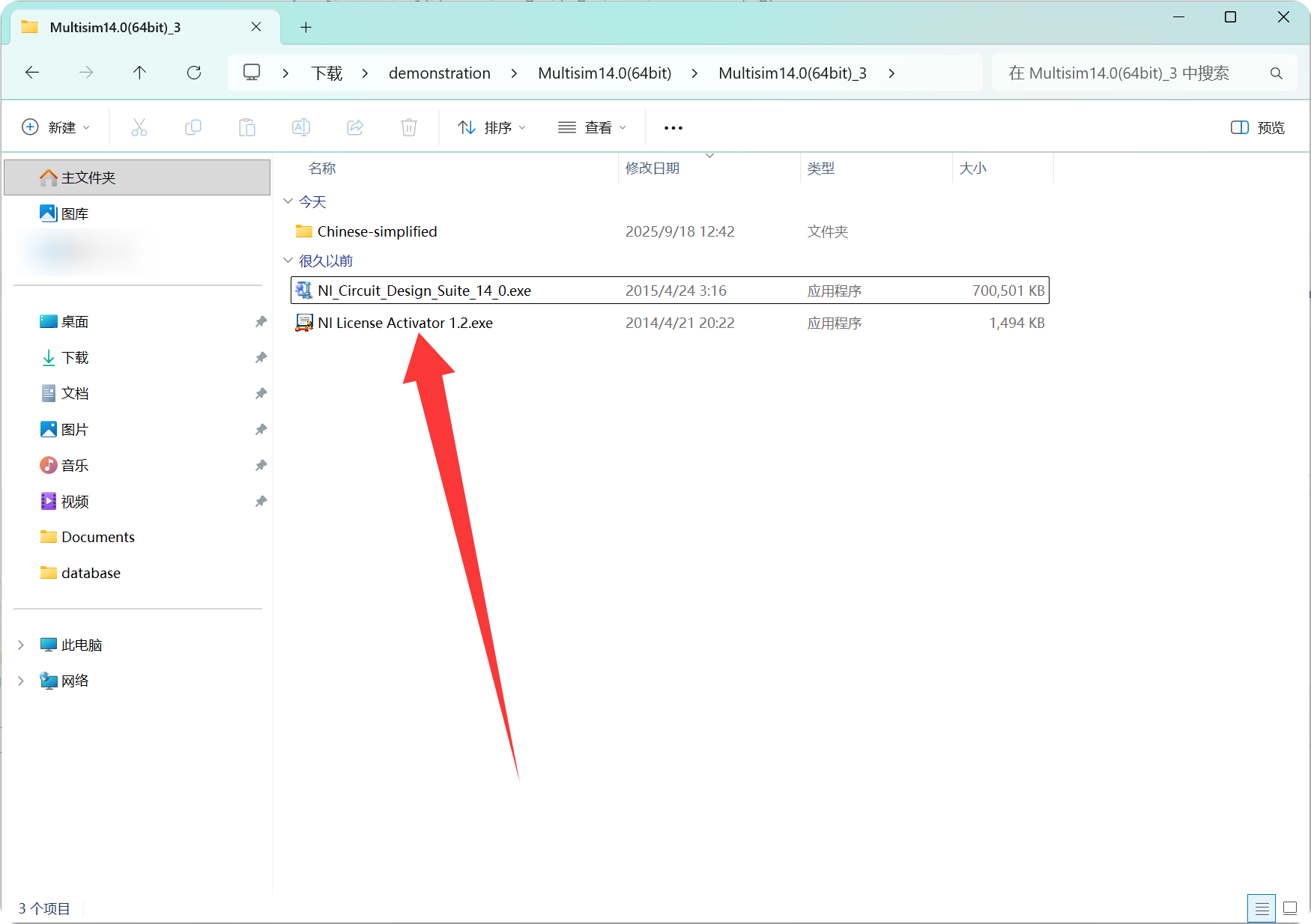Click the Copy icon in toolbar
The height and width of the screenshot is (924, 1311).
[193, 127]
